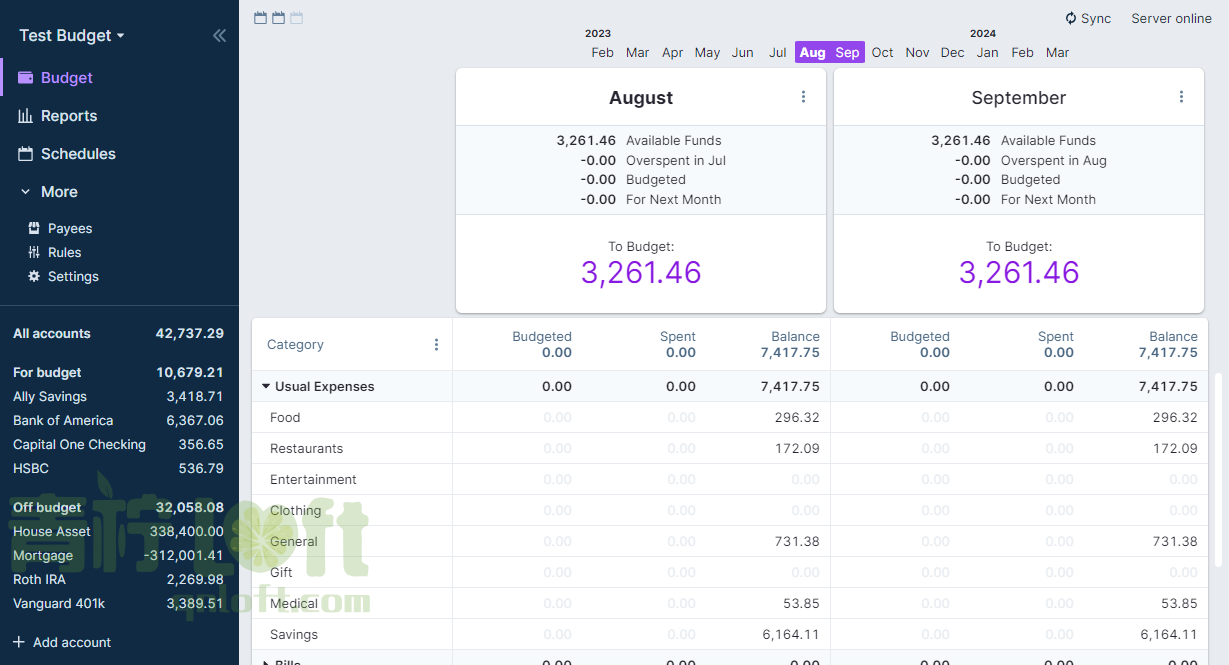Open the September month options menu
Viewport: 1229px width, 665px height.
click(1181, 97)
